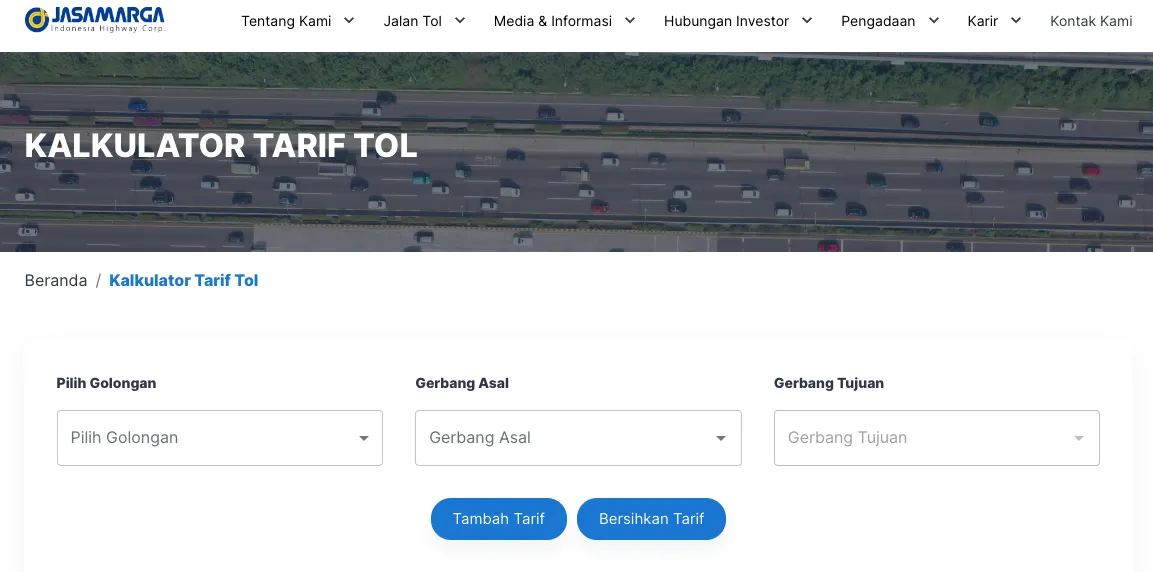The image size is (1153, 572).
Task: Open the Jalan Tol menu
Action: point(413,21)
